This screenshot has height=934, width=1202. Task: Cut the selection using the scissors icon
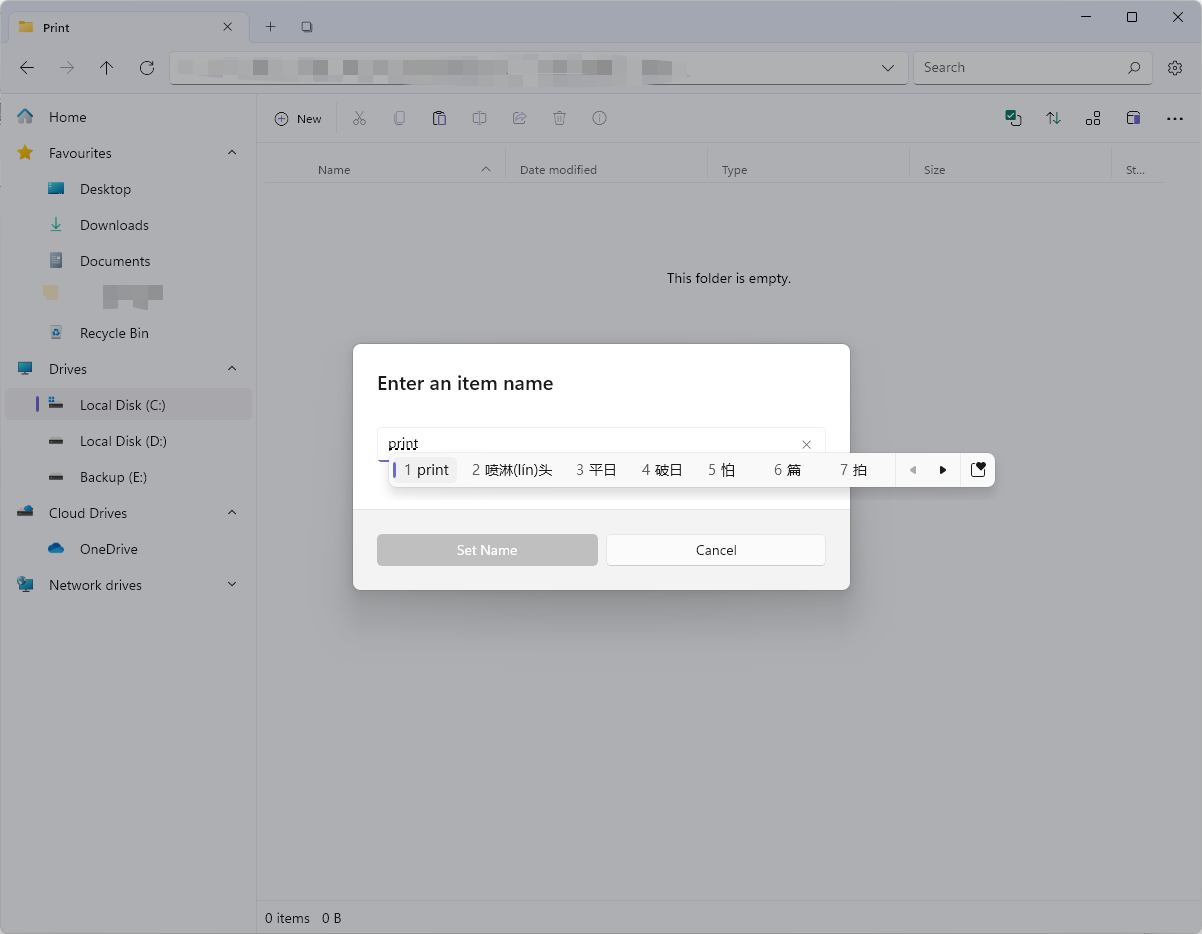click(x=360, y=118)
